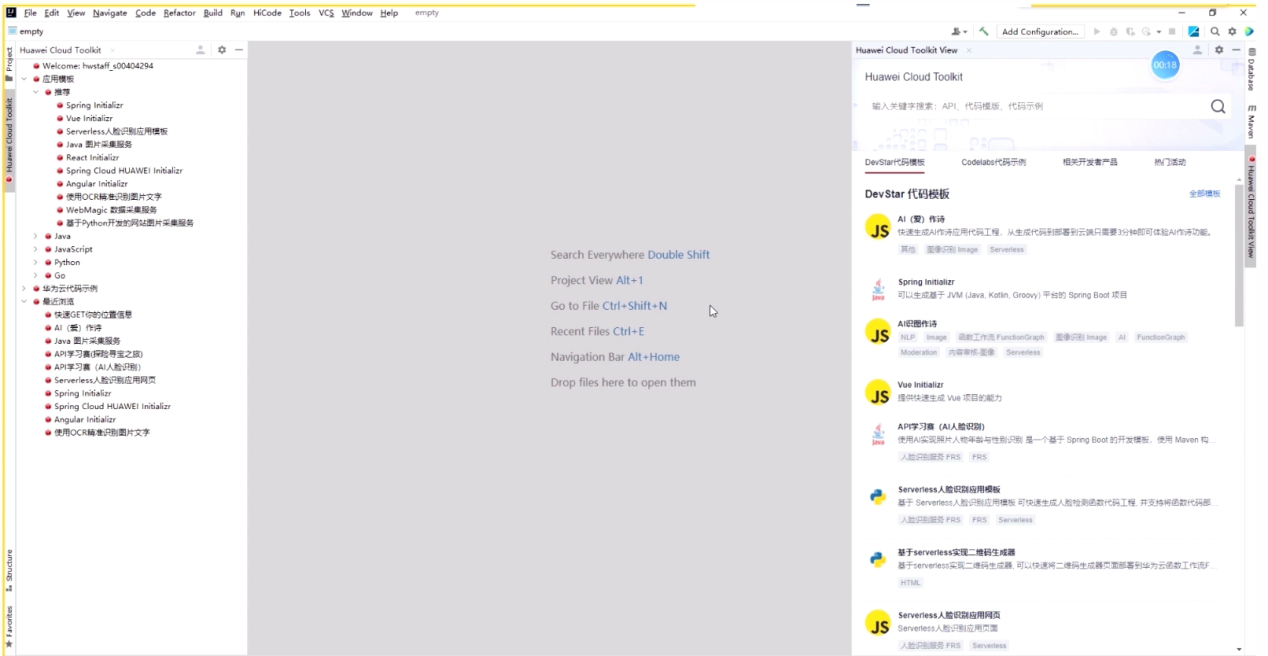The height and width of the screenshot is (656, 1268).
Task: Open the File menu
Action: pos(30,13)
